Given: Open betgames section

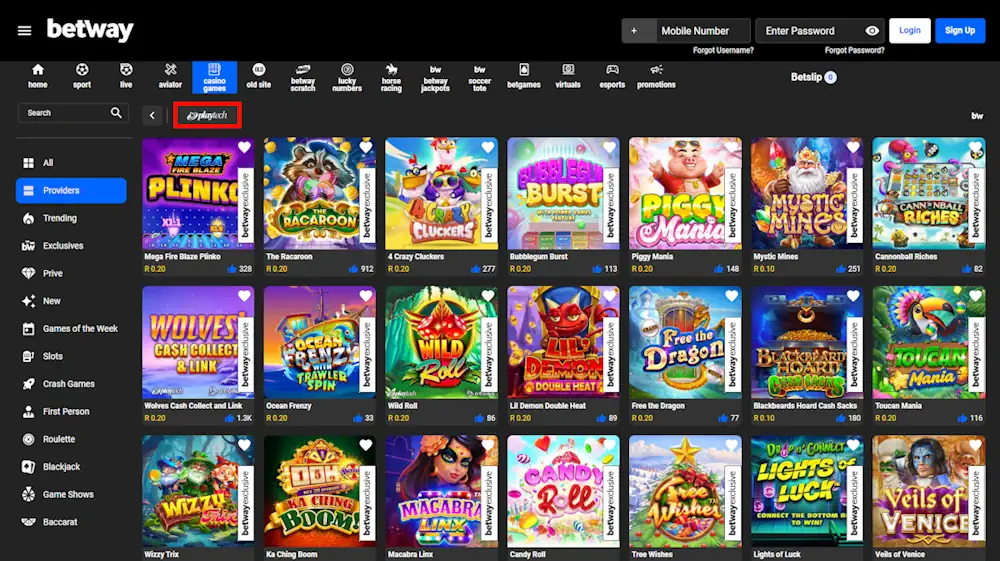Looking at the screenshot, I should [x=524, y=76].
